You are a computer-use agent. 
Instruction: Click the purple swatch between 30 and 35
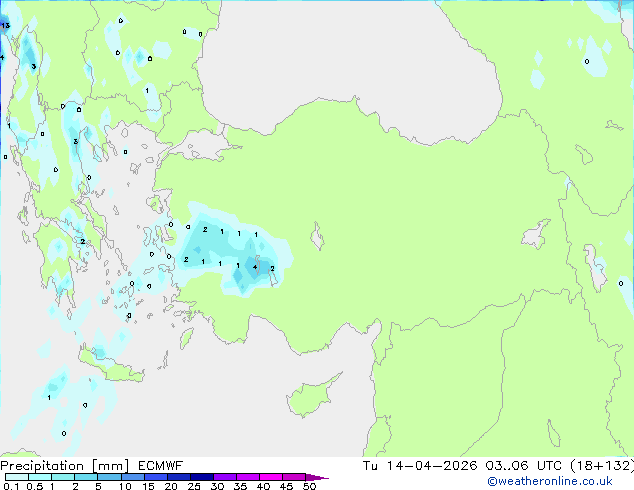(x=224, y=477)
